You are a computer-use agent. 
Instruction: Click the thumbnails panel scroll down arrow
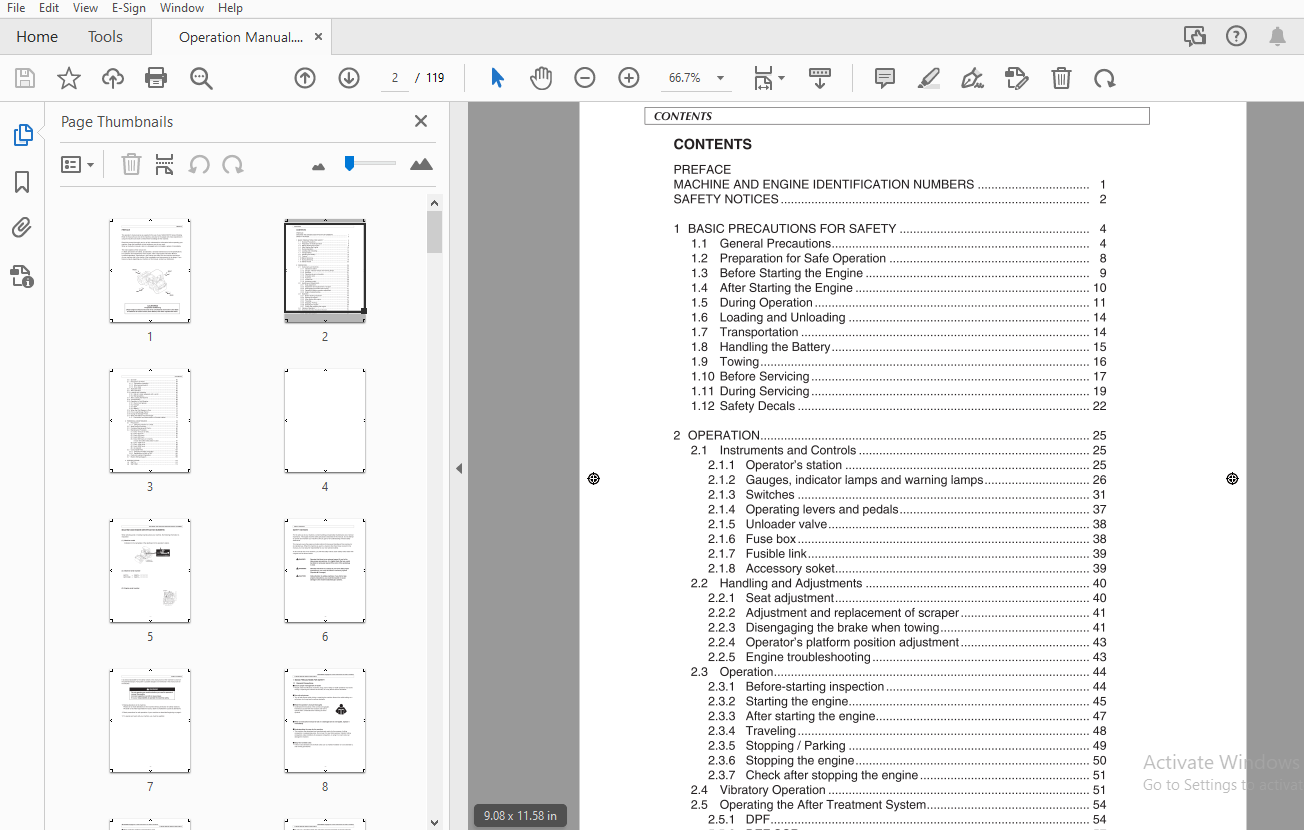tap(434, 822)
